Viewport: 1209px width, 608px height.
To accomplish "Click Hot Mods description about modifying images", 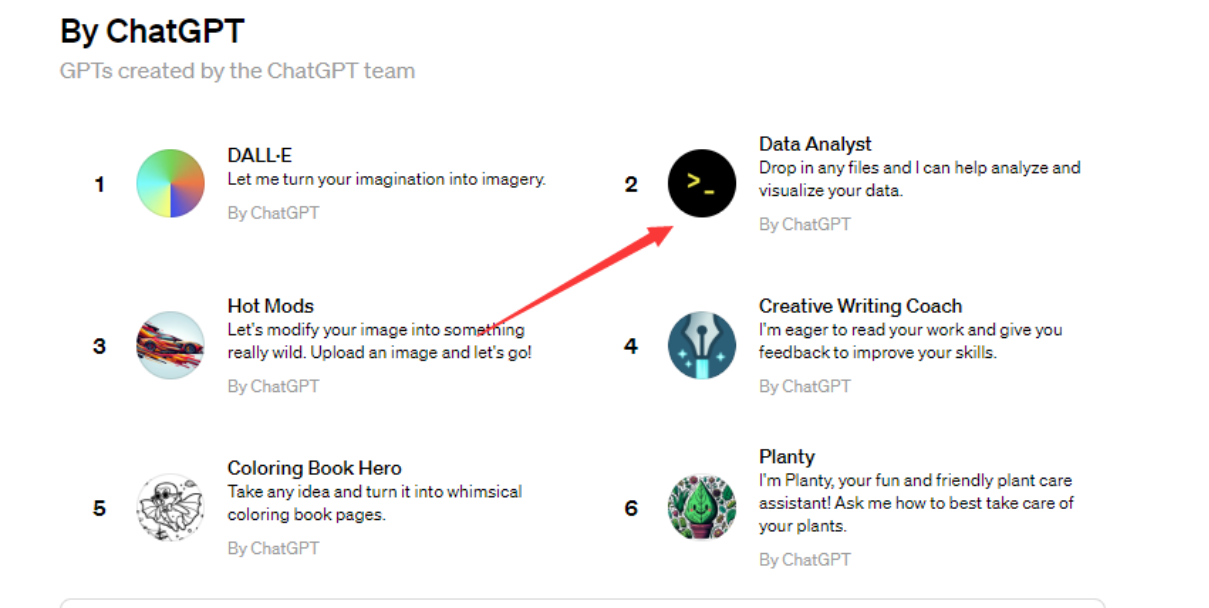I will (x=380, y=341).
